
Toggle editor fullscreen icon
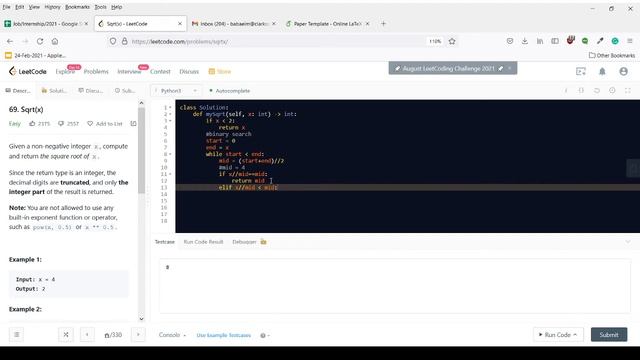click(628, 91)
